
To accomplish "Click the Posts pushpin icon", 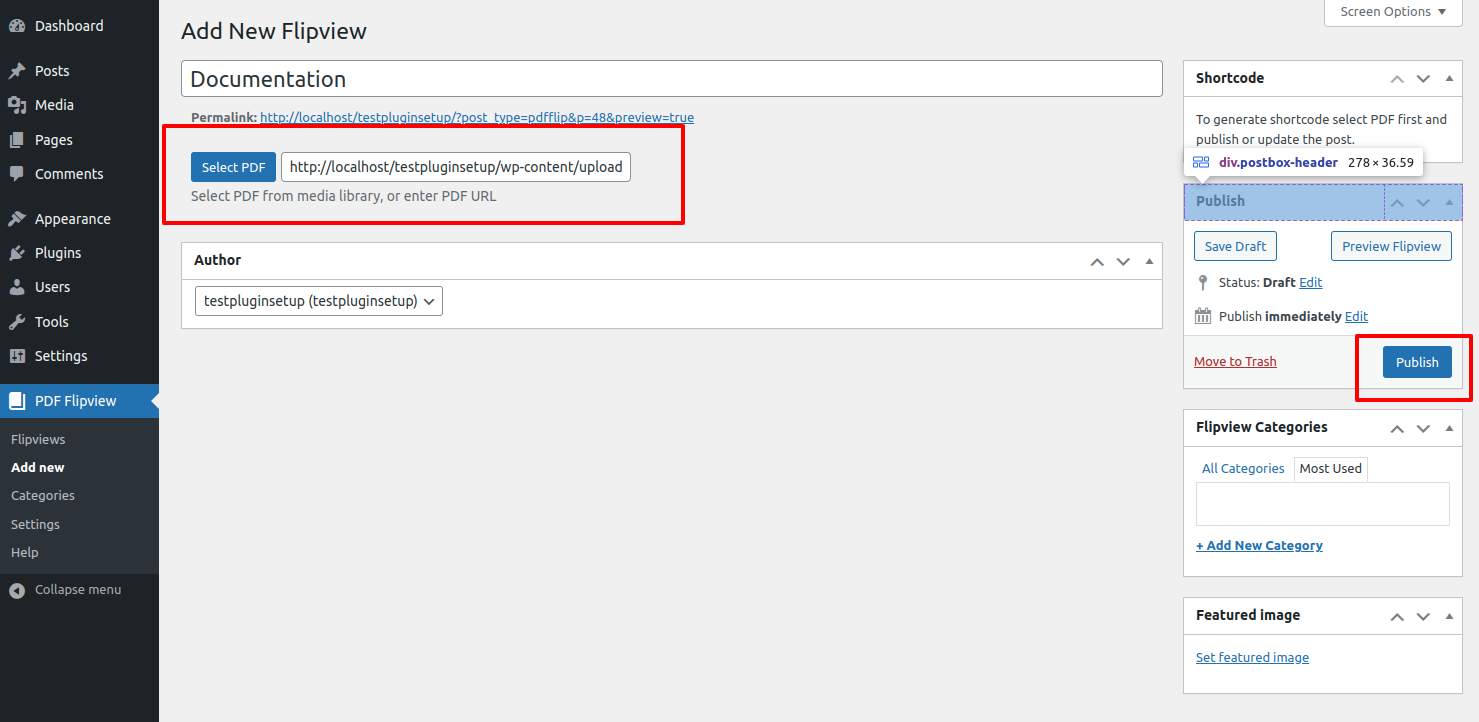I will point(17,71).
